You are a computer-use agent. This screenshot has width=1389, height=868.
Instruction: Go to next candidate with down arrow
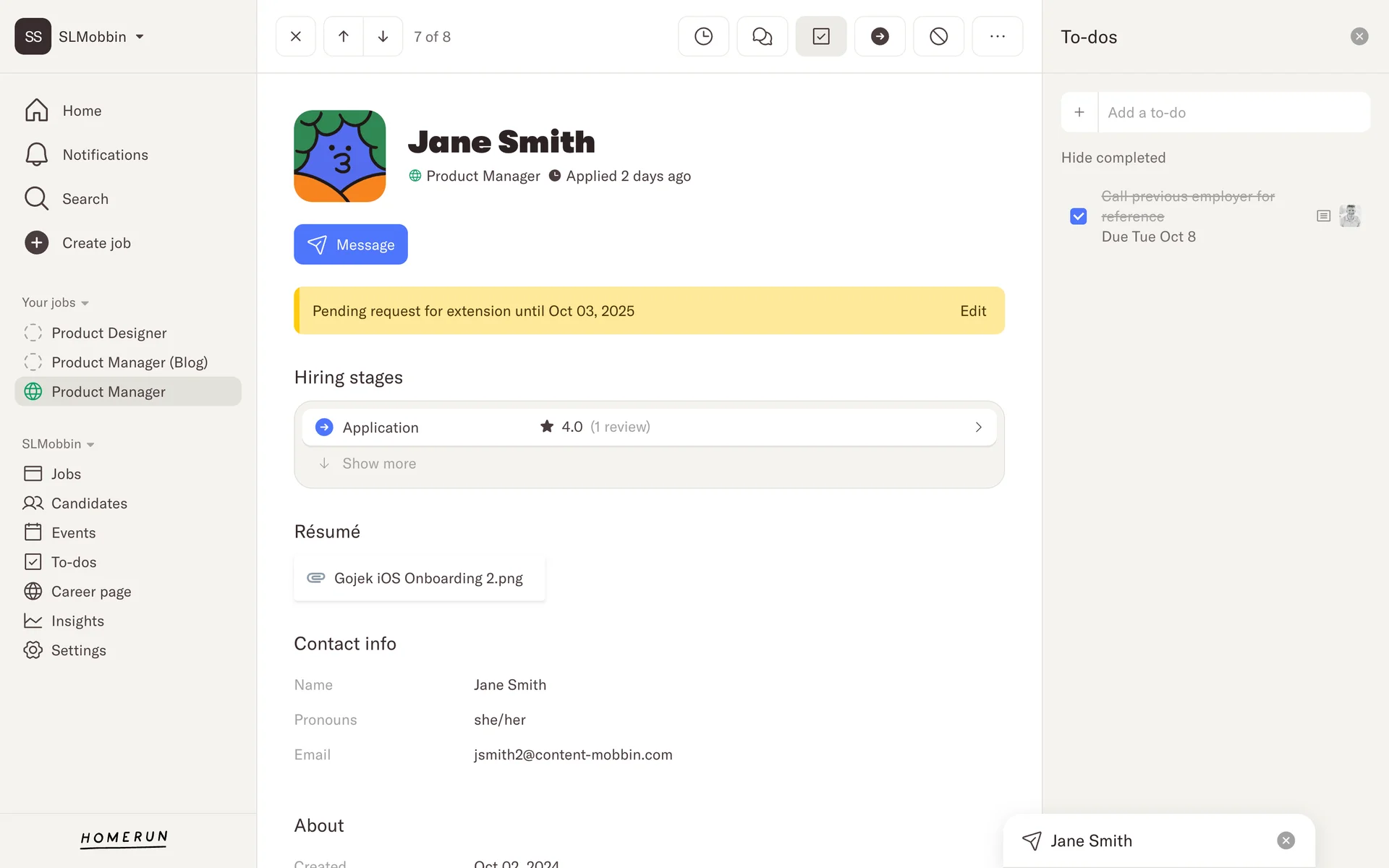[x=383, y=36]
